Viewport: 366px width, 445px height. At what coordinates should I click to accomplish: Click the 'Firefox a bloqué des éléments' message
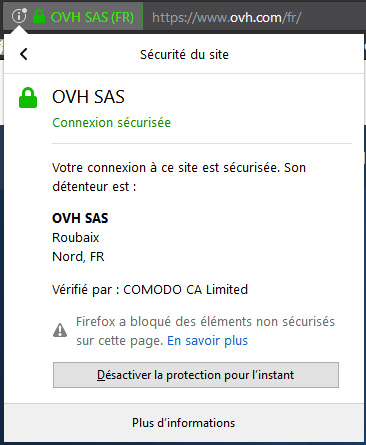coord(205,331)
